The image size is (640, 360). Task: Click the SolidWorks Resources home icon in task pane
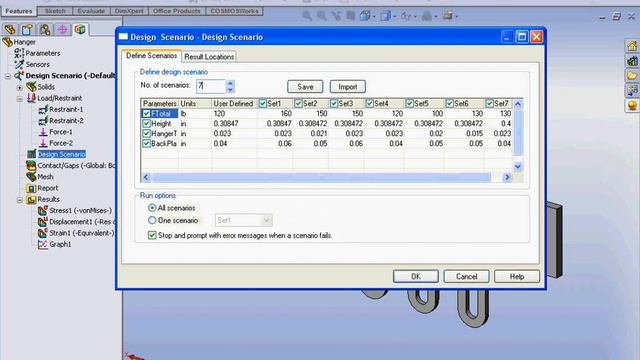(x=632, y=46)
